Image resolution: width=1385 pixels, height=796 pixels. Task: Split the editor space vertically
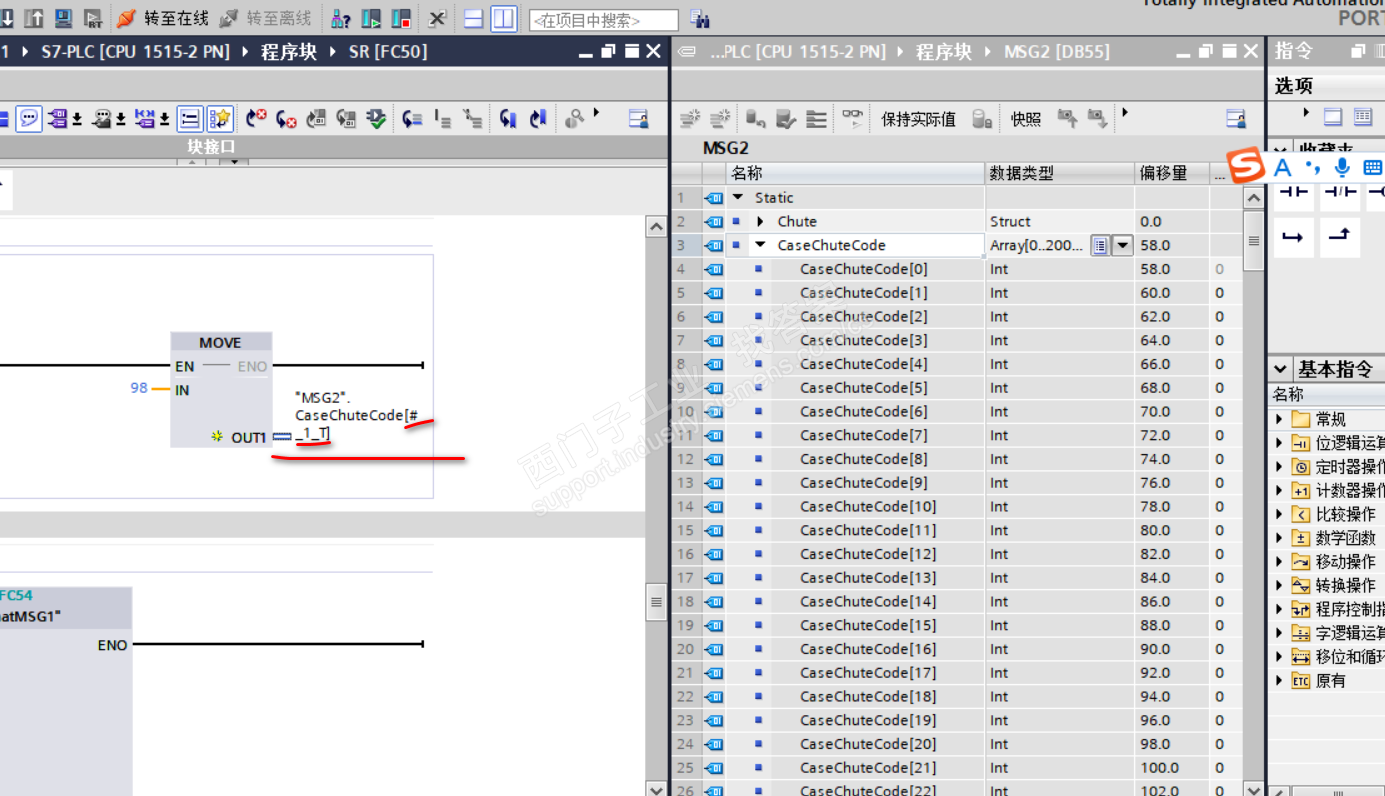(503, 18)
